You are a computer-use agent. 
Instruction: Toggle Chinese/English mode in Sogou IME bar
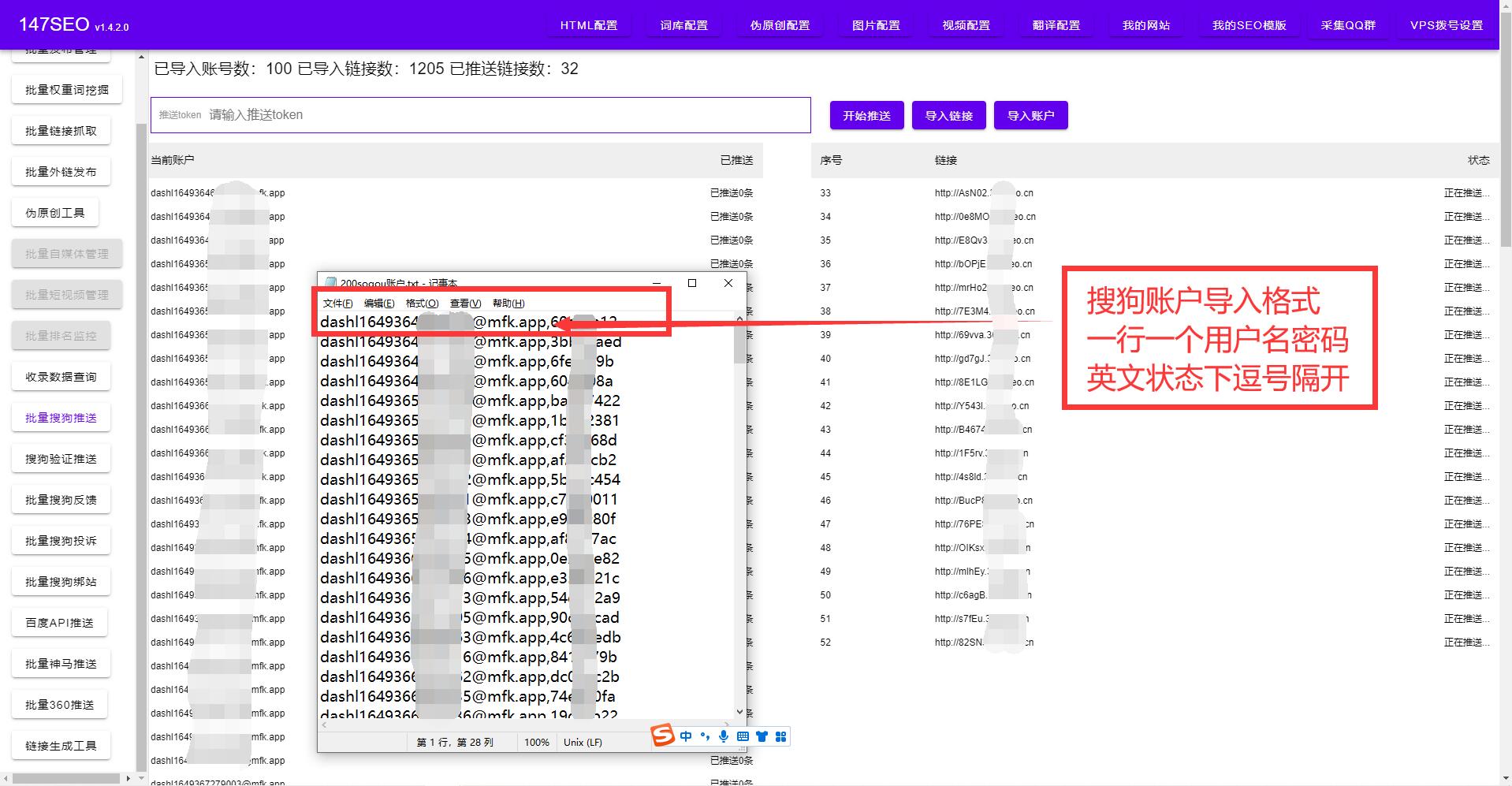686,736
